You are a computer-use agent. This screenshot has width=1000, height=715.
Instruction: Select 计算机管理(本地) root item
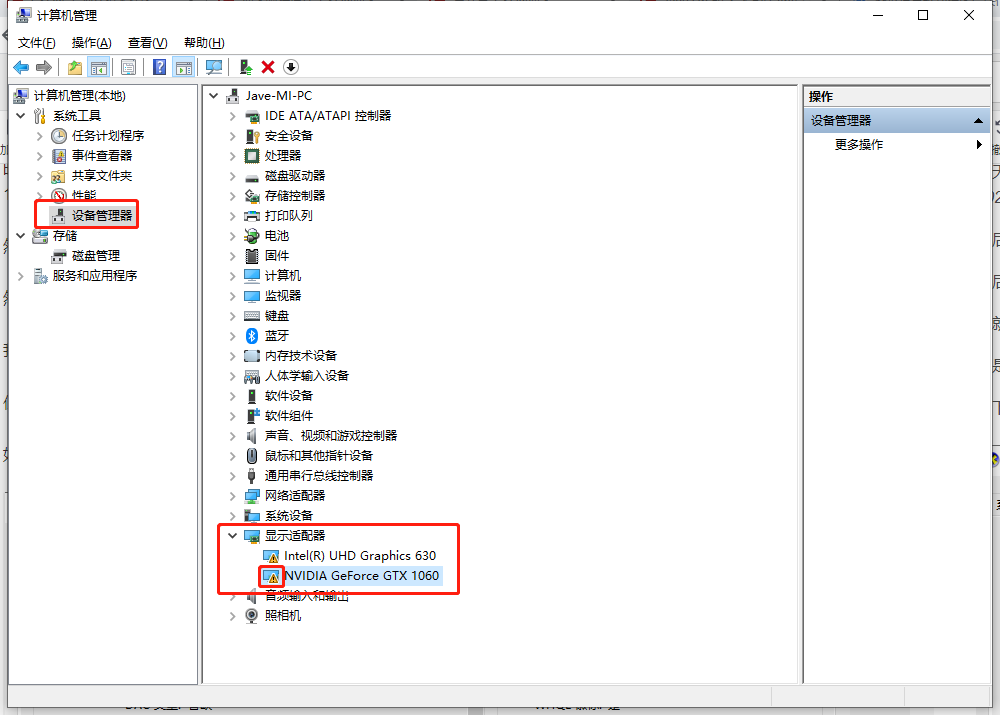pos(80,96)
